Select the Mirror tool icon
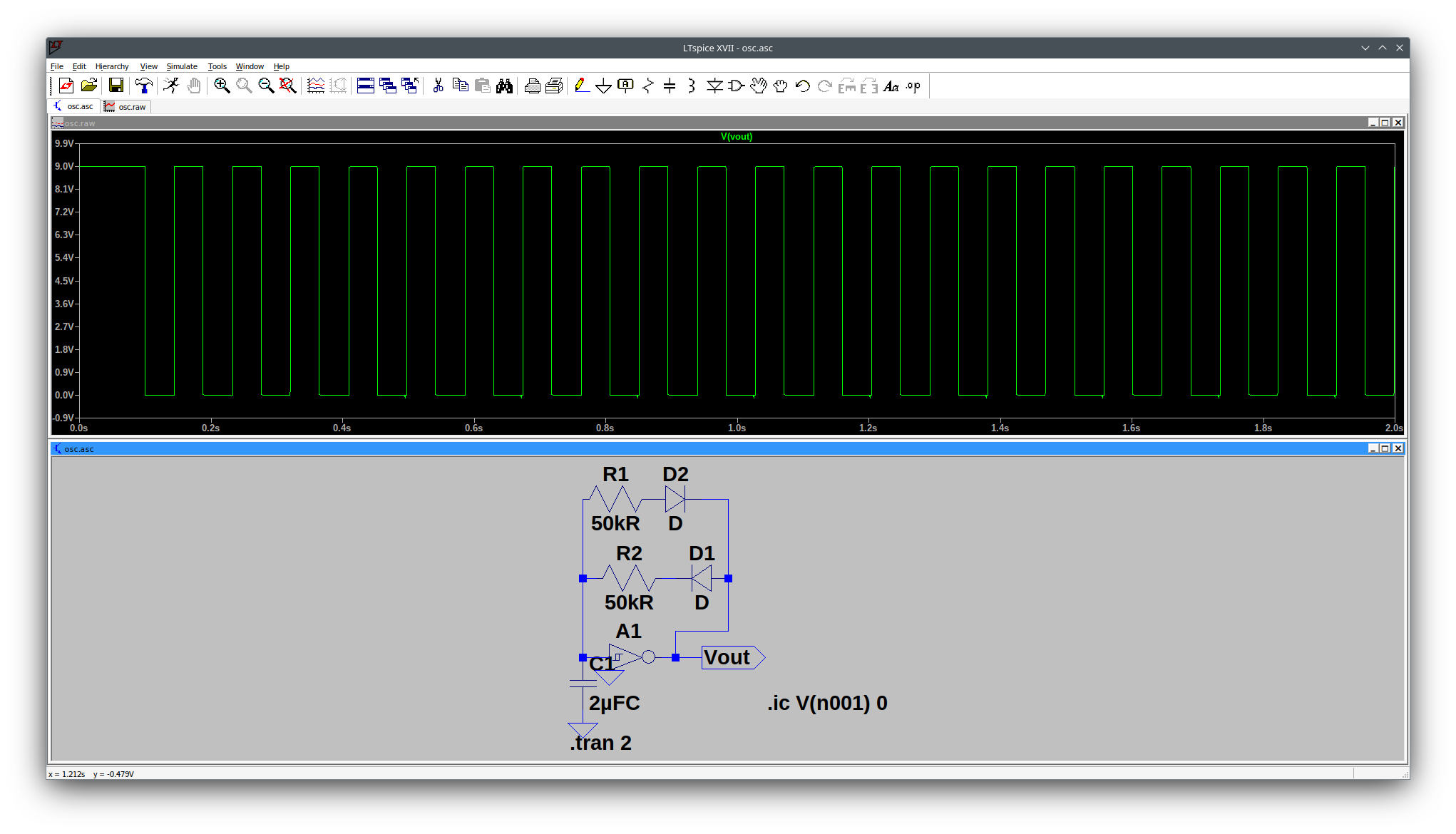Viewport: 1456px width, 834px height. click(x=869, y=86)
